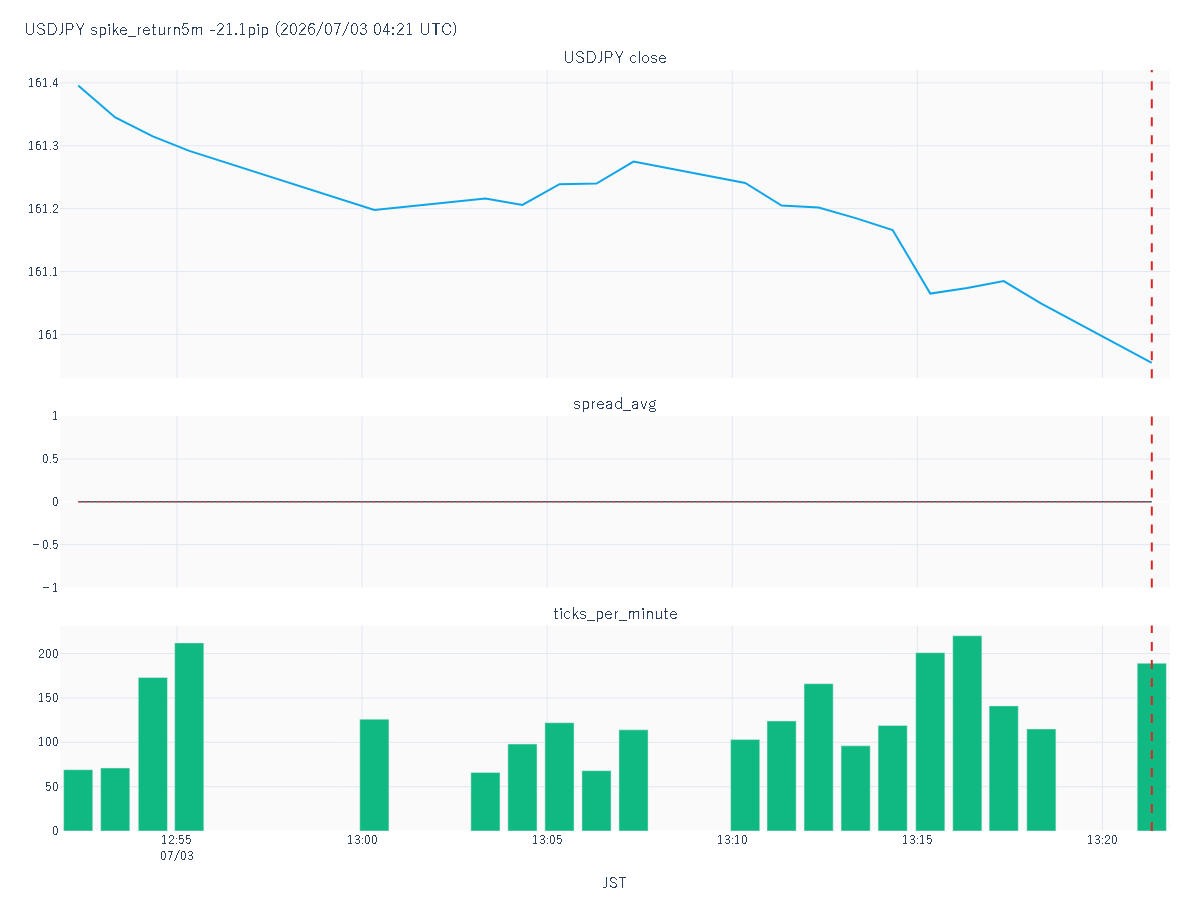This screenshot has height=900, width=1200.
Task: Click the last tick bar at 13:21
Action: pos(1152,747)
